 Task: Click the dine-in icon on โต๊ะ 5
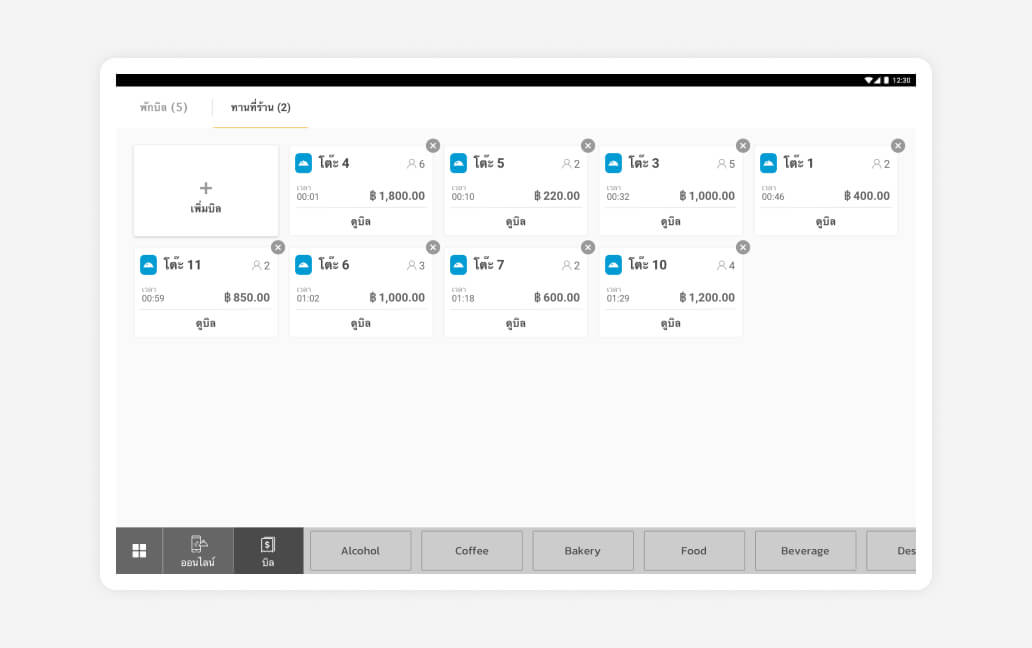(x=459, y=163)
